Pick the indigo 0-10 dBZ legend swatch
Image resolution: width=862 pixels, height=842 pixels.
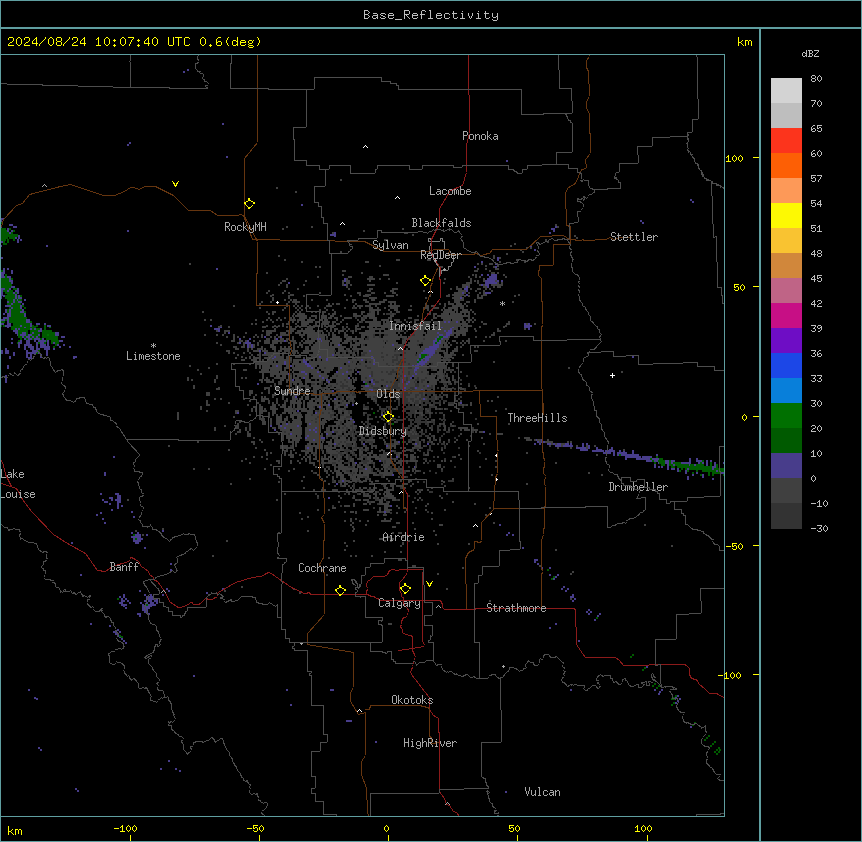click(786, 466)
